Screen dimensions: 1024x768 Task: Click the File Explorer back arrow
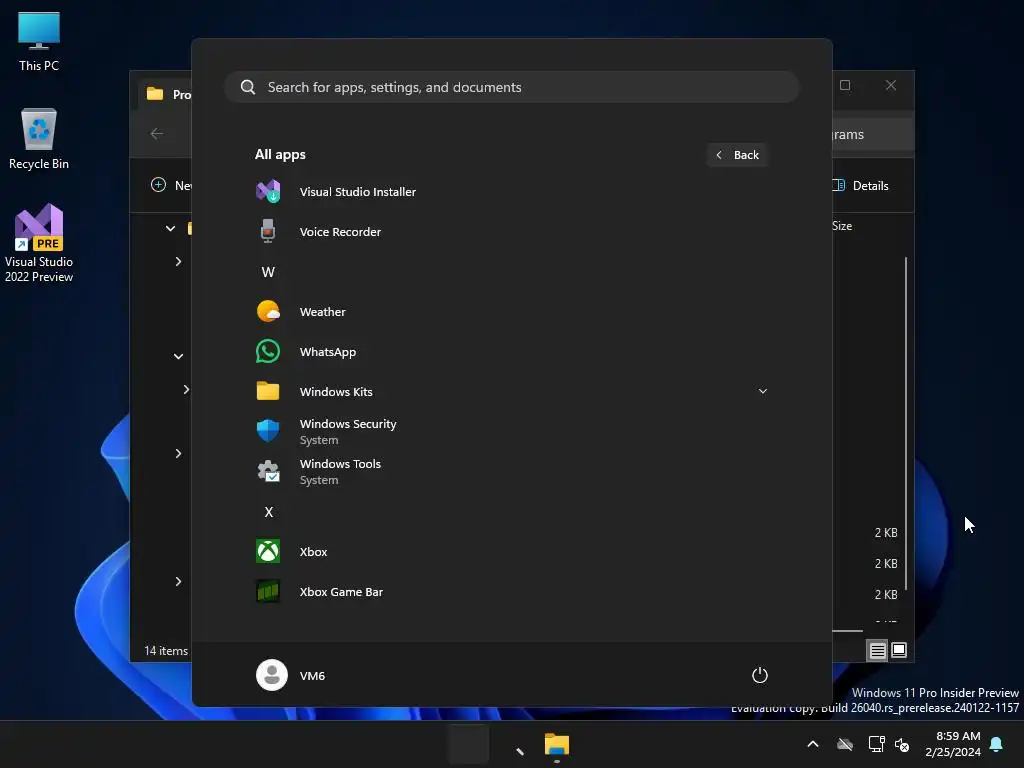pos(157,134)
